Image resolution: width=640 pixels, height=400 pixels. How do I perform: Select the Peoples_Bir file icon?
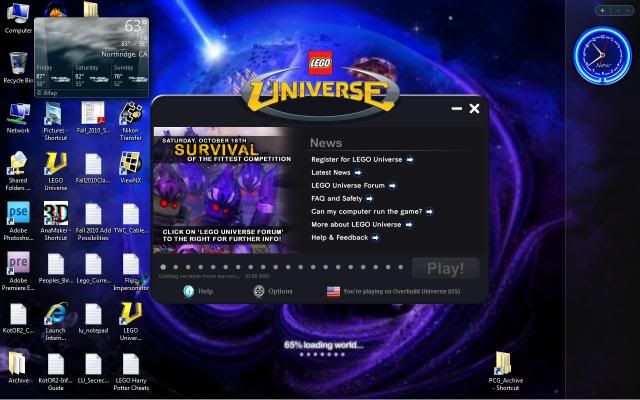click(56, 268)
